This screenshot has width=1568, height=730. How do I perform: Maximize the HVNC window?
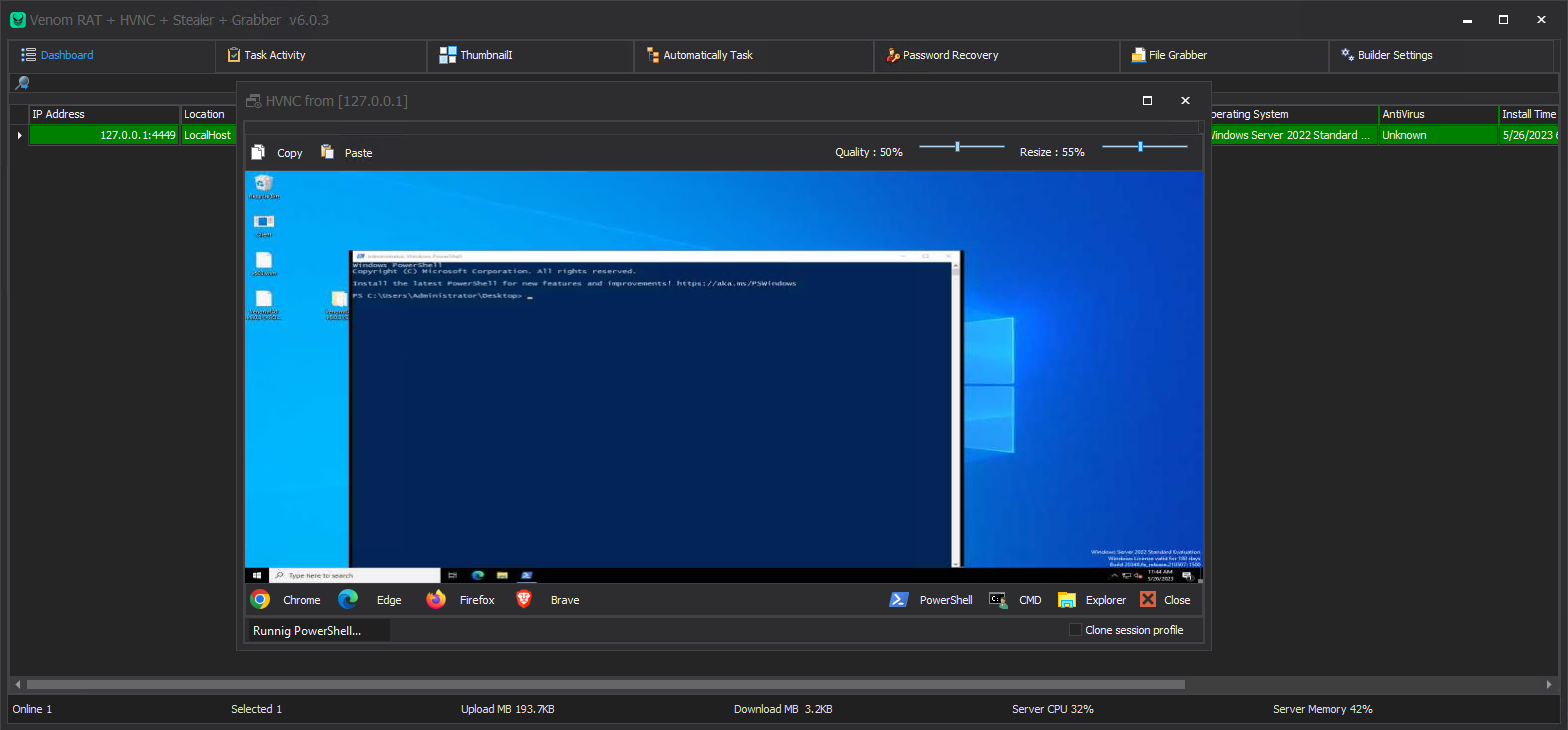(x=1147, y=100)
